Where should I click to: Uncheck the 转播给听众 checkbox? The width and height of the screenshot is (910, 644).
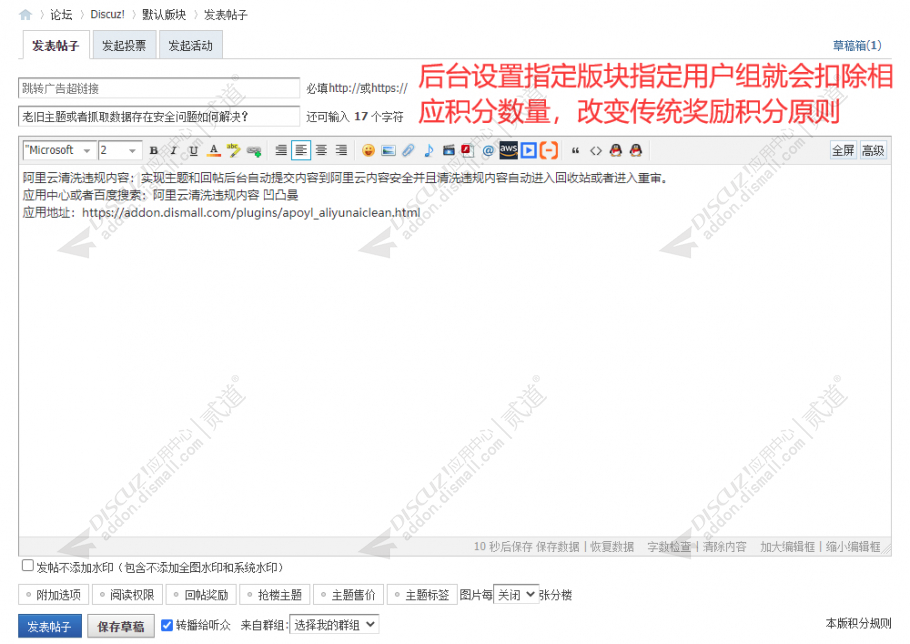pos(167,625)
